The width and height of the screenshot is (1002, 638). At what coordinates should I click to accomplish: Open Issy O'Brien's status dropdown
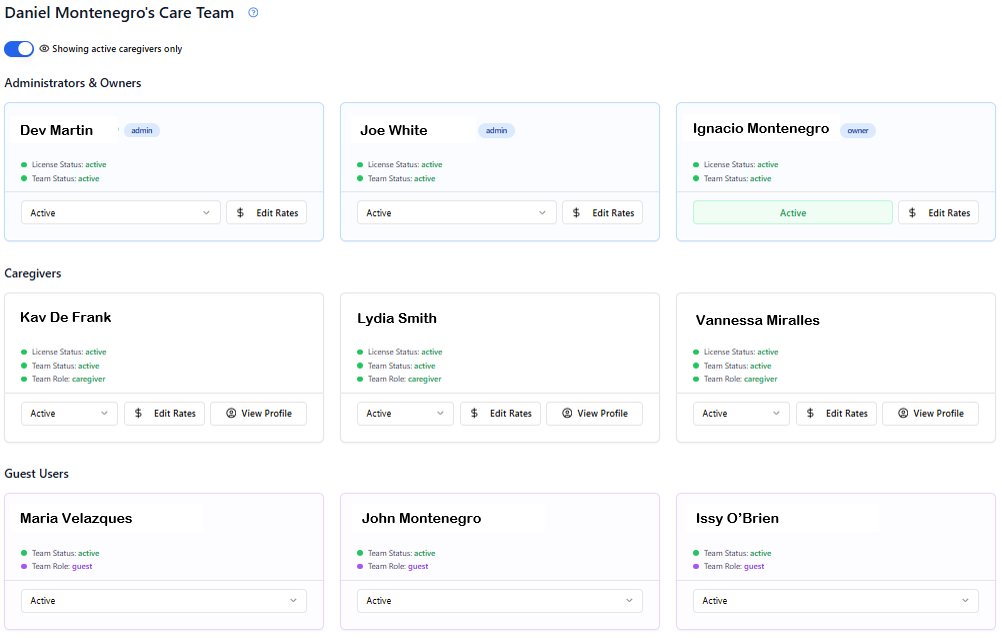pos(835,601)
